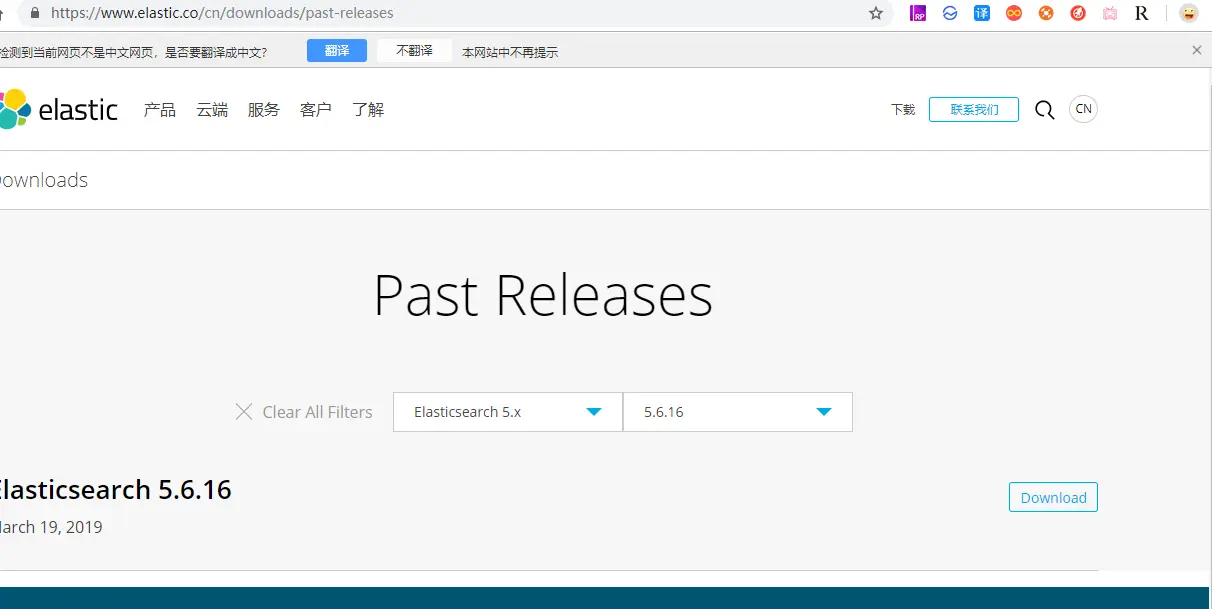Close the translate prompt bar
Viewport: 1212px width, 609px height.
pos(1197,50)
